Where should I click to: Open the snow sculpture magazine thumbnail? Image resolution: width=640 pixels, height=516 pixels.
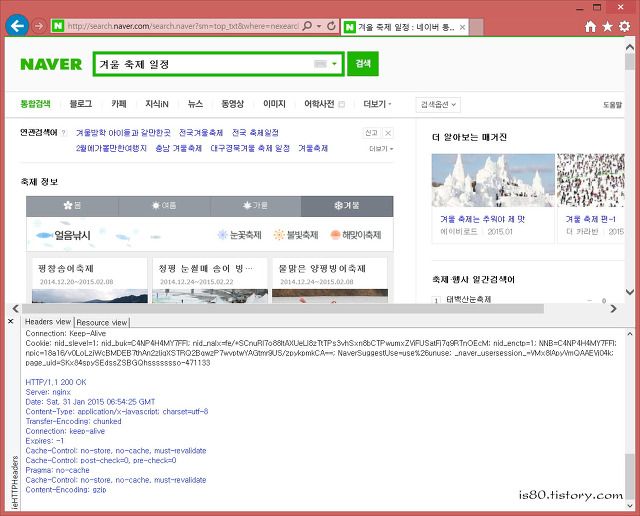click(493, 180)
